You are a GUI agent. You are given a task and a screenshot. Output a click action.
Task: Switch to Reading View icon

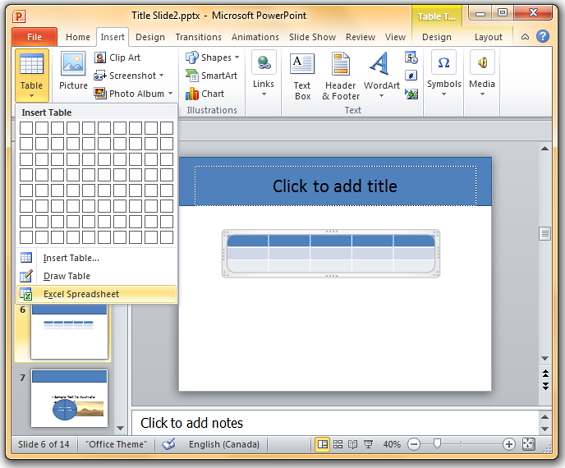[x=353, y=444]
